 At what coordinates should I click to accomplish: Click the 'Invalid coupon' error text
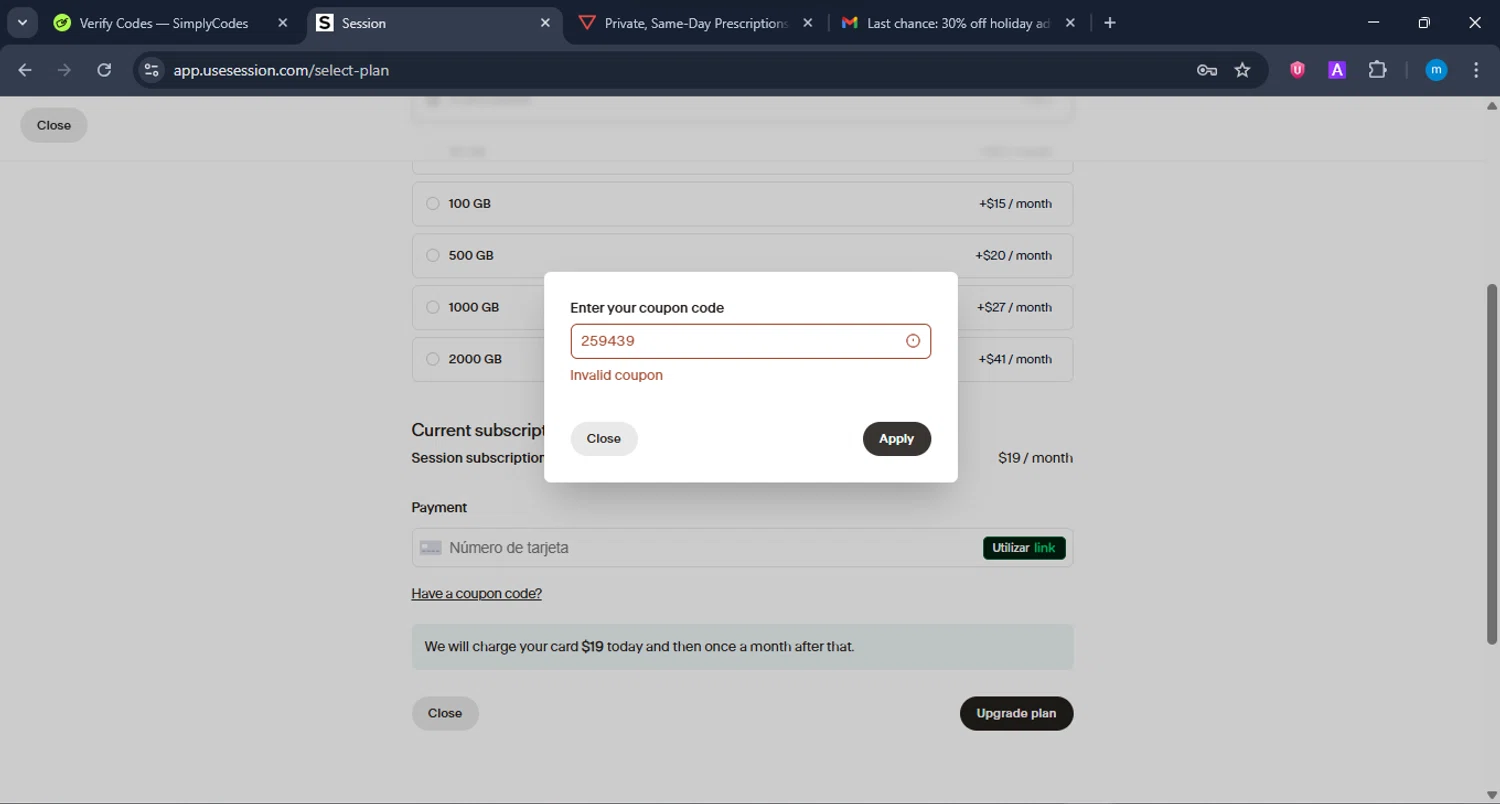616,375
